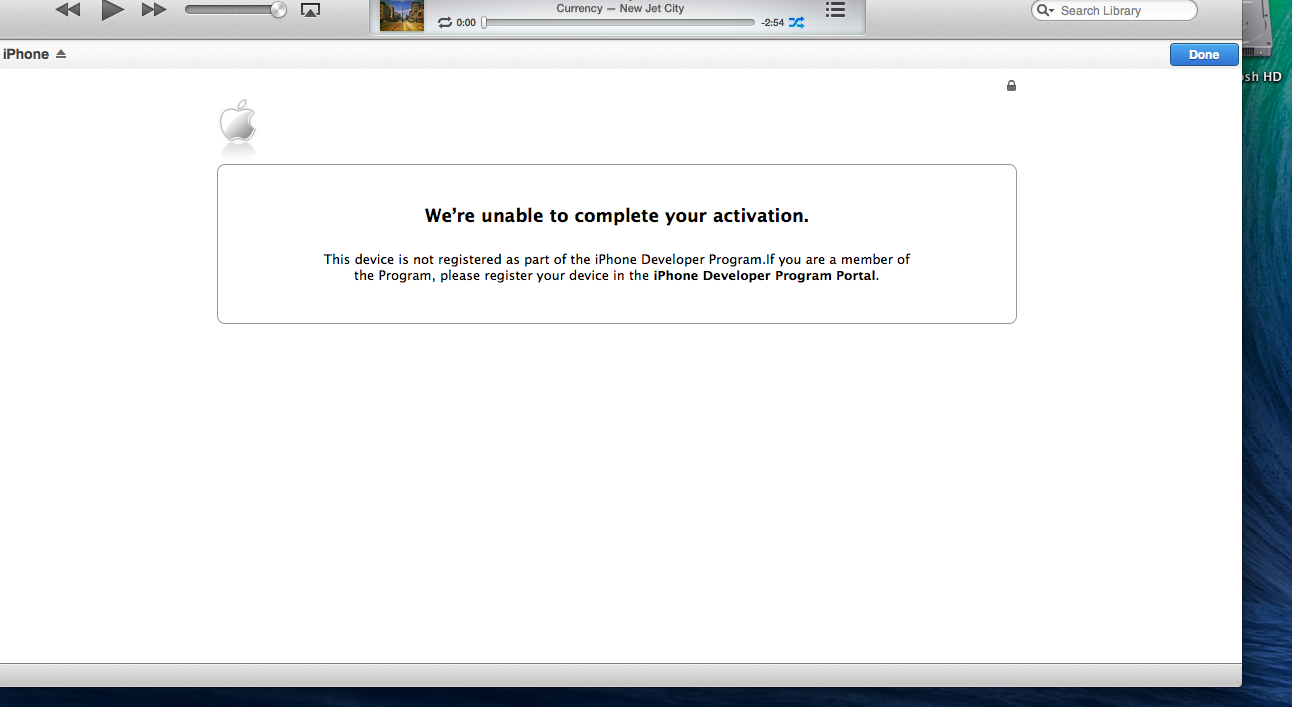Open the Up Next list icon
This screenshot has width=1292, height=707.
point(835,10)
